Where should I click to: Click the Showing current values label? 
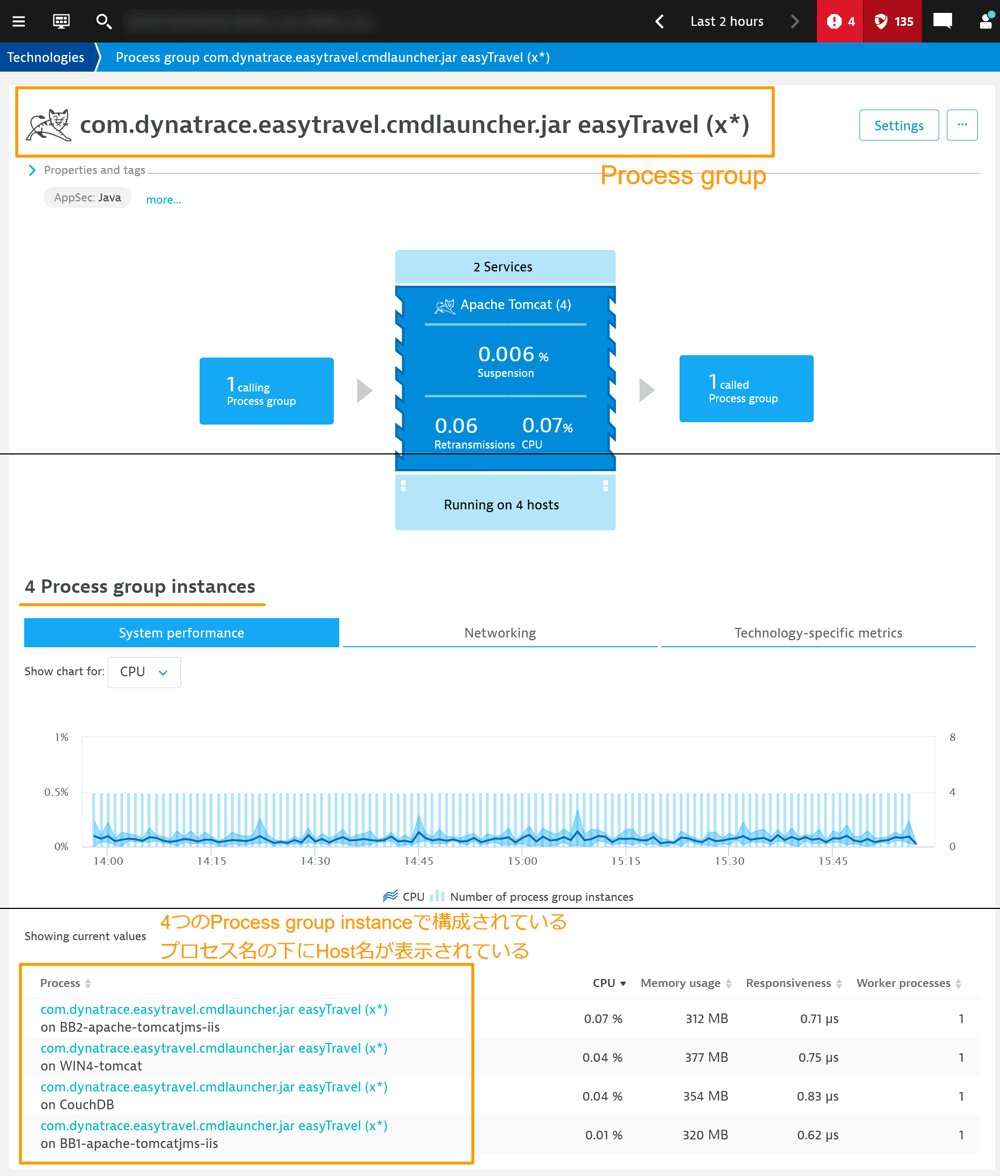pyautogui.click(x=86, y=936)
